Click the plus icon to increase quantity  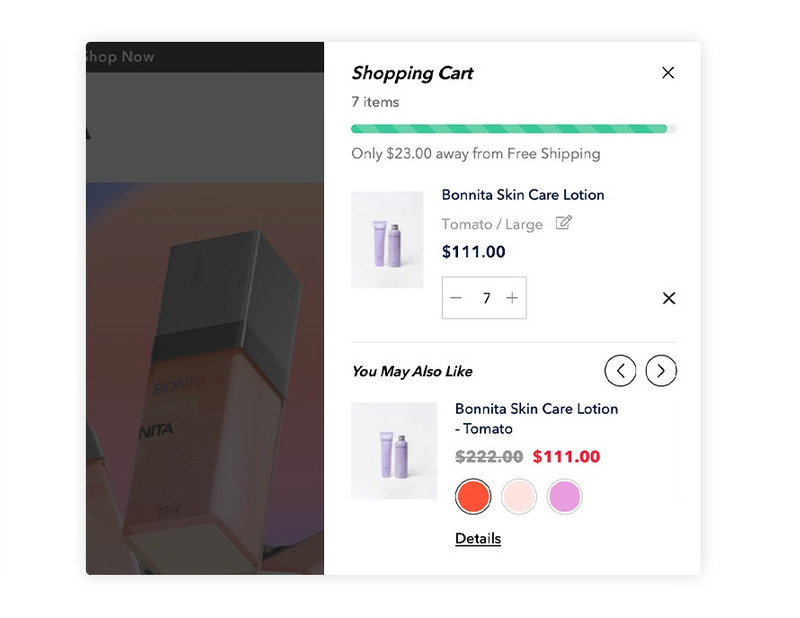tap(512, 298)
